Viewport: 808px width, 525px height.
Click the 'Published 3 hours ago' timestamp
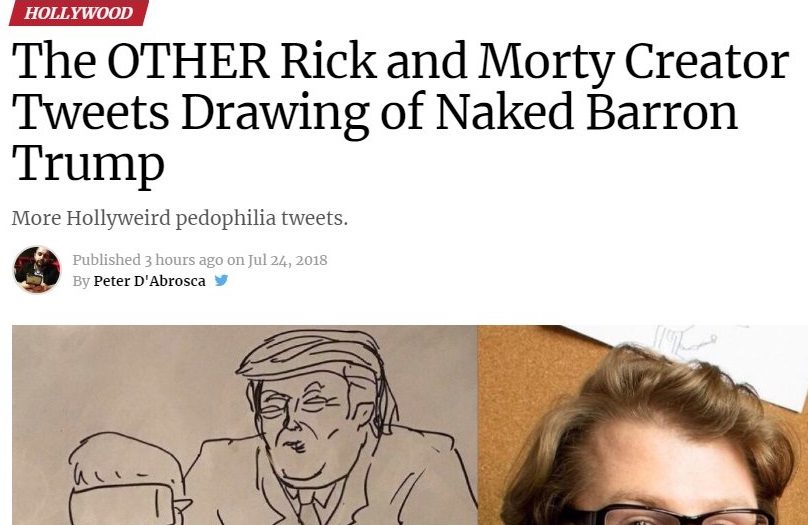(147, 260)
